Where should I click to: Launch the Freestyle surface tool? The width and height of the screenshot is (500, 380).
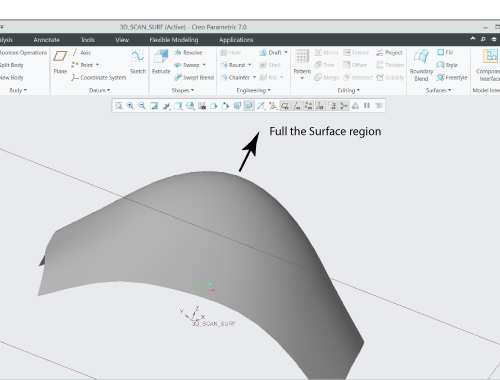[452, 78]
